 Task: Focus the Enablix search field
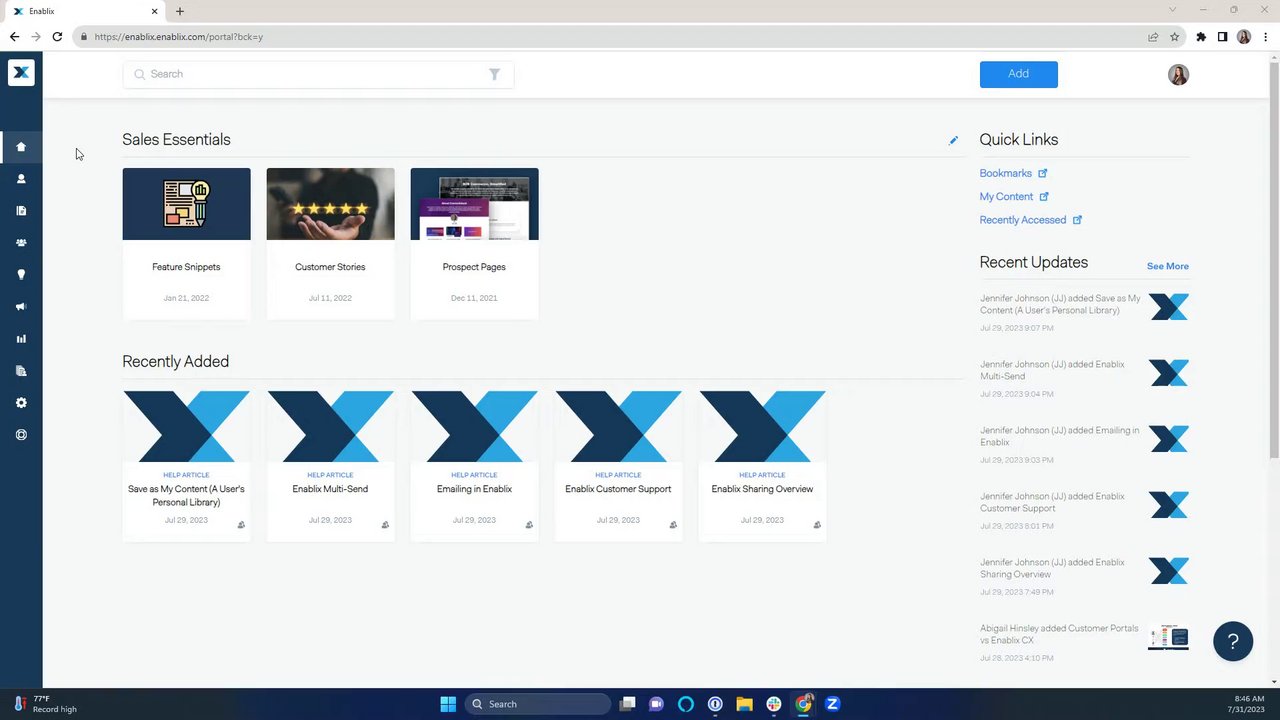[x=318, y=74]
